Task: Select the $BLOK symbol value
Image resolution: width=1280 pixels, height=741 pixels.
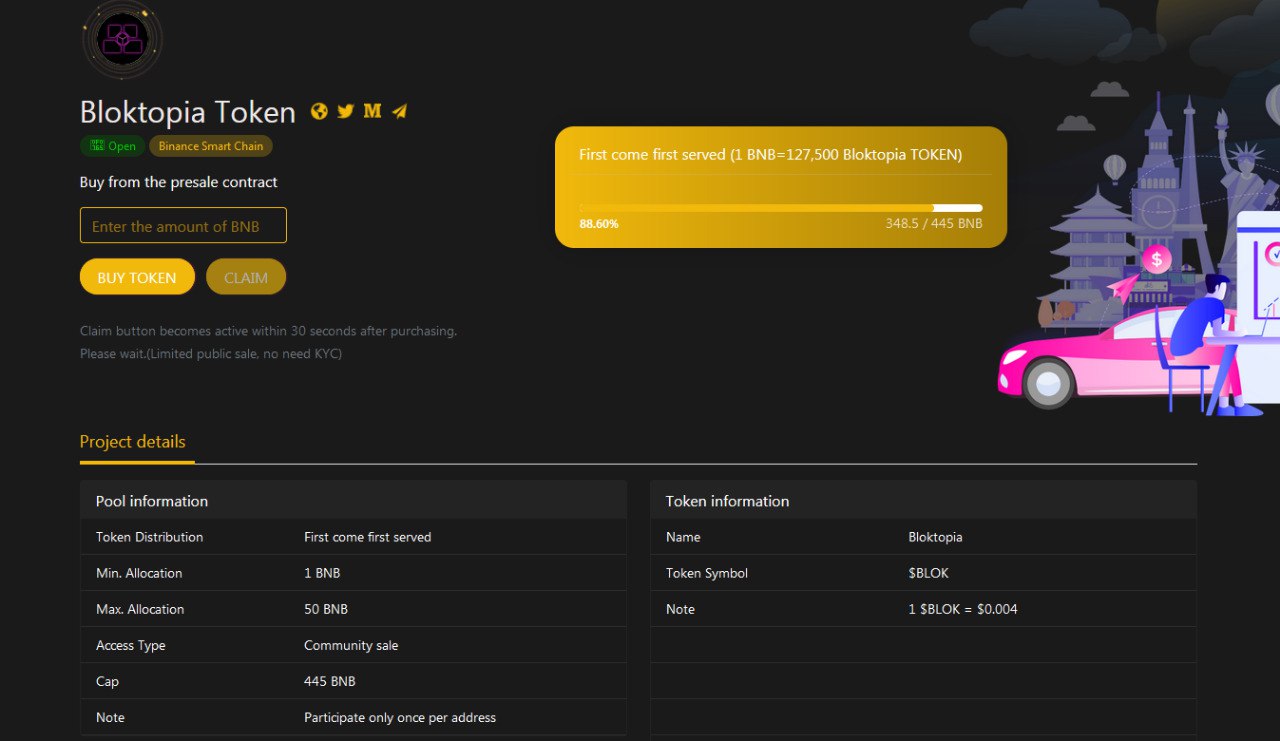Action: tap(928, 573)
